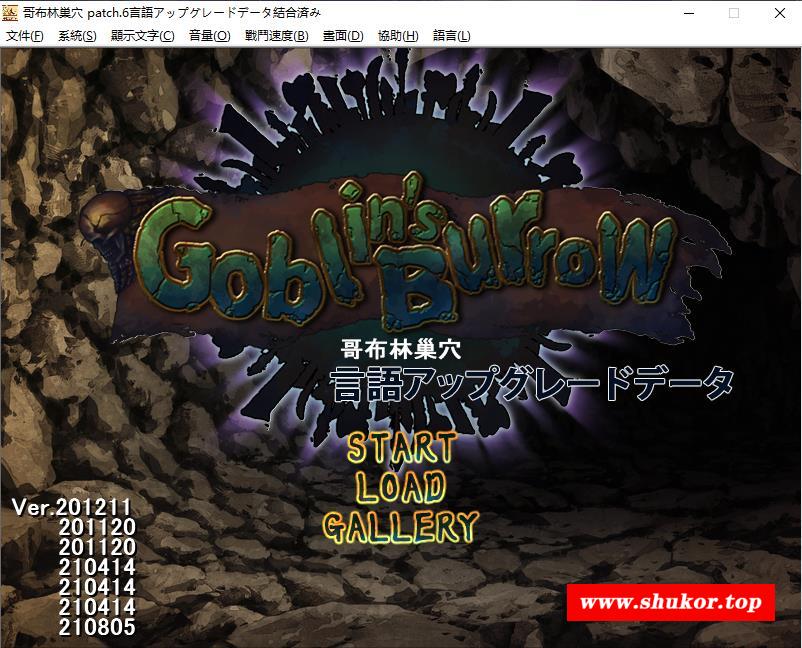The height and width of the screenshot is (648, 802).
Task: Open the GALLERY from title screen
Action: [401, 527]
